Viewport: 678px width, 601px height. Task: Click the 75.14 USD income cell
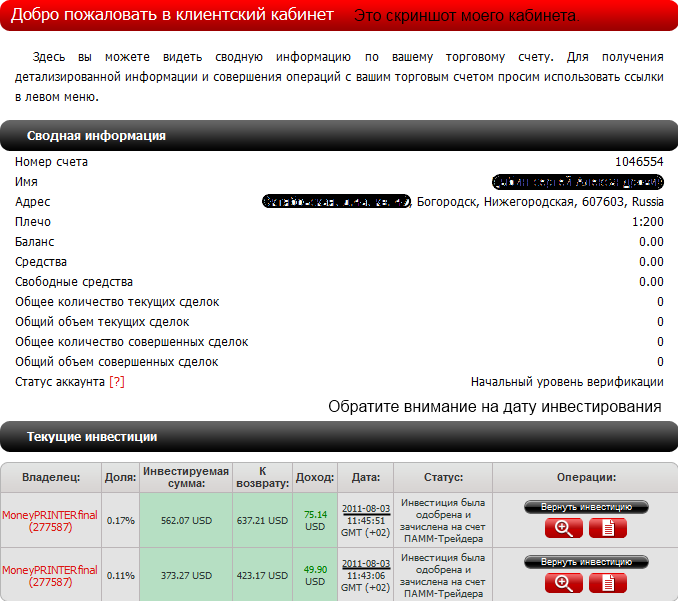pyautogui.click(x=315, y=520)
